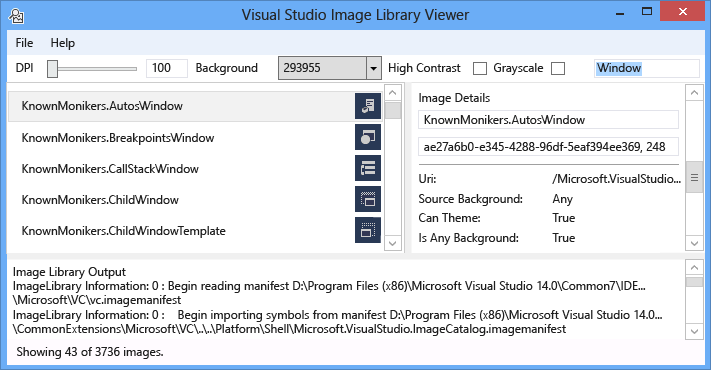This screenshot has height=370, width=711.
Task: Click the search box containing Window
Action: coord(647,68)
